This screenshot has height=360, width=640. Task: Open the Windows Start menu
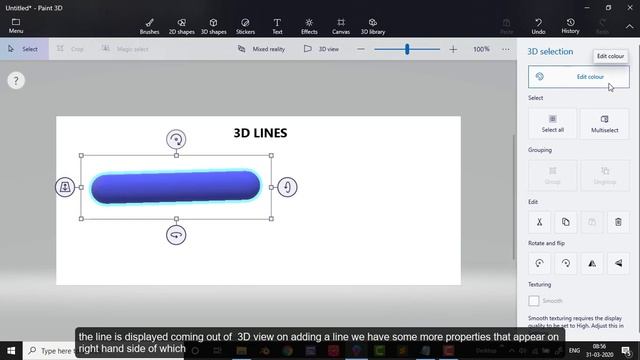(11, 351)
